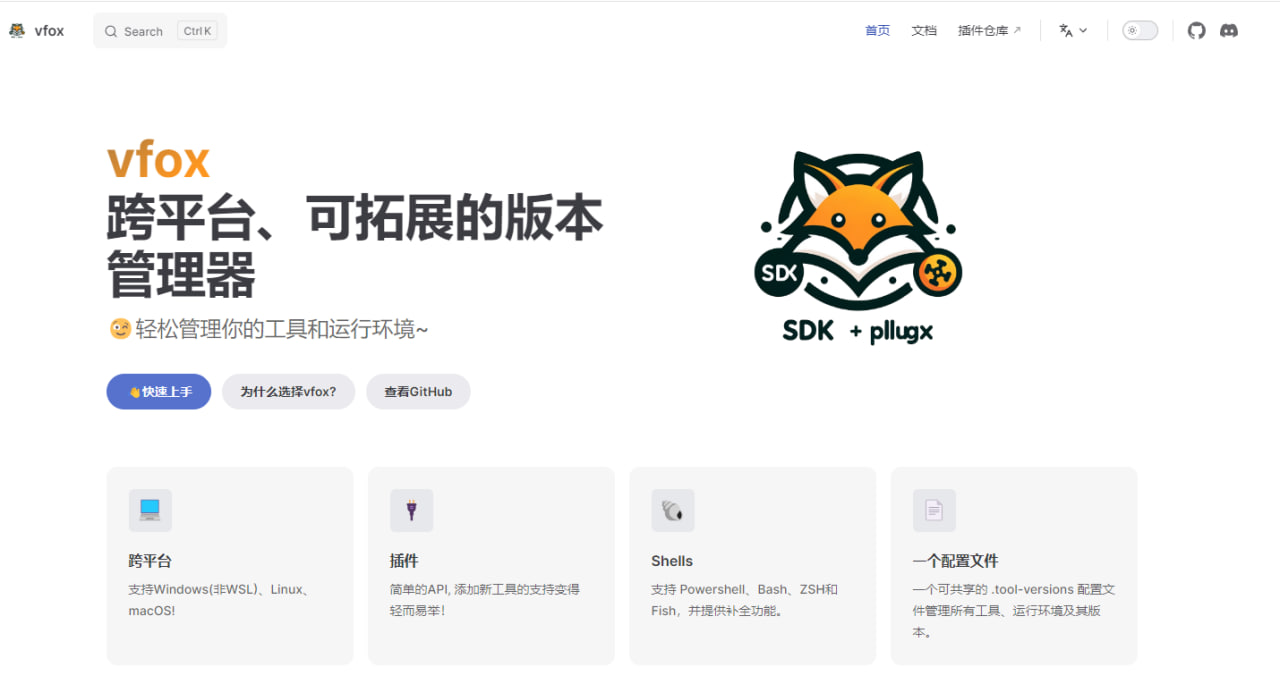Click the plug icon on 插件 card
1280x684 pixels.
tap(411, 510)
